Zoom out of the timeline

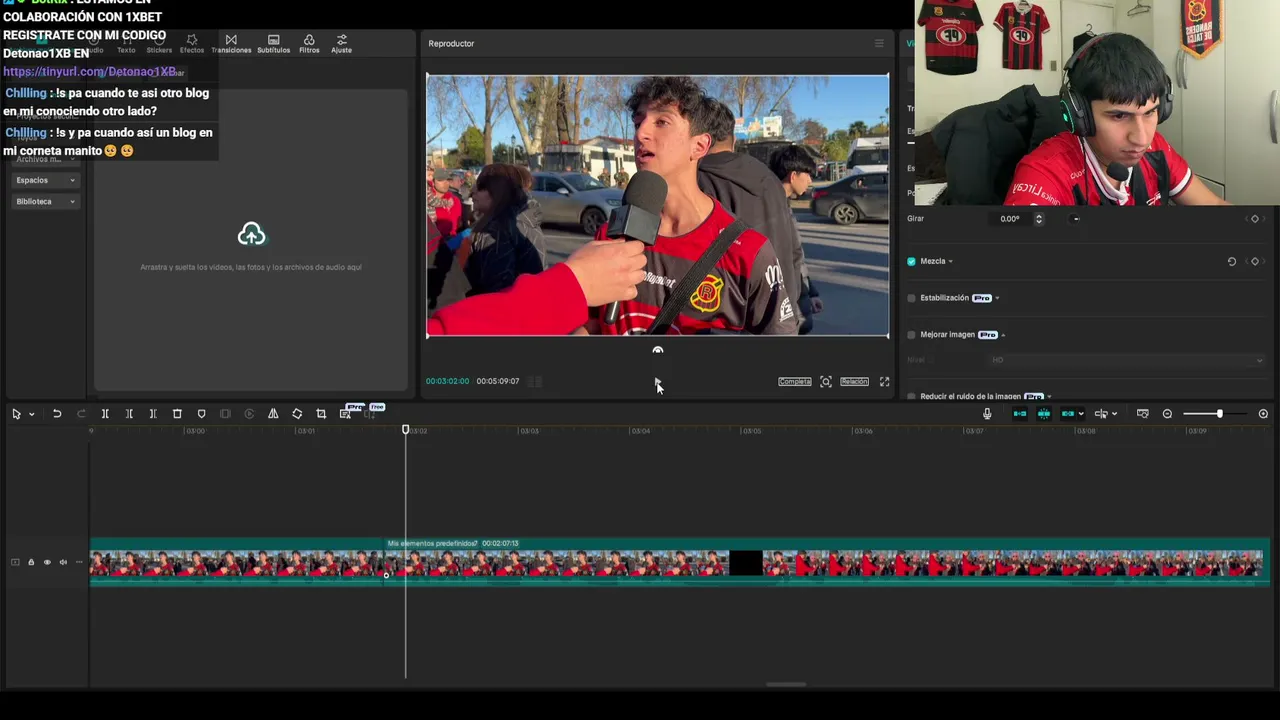coord(1167,414)
